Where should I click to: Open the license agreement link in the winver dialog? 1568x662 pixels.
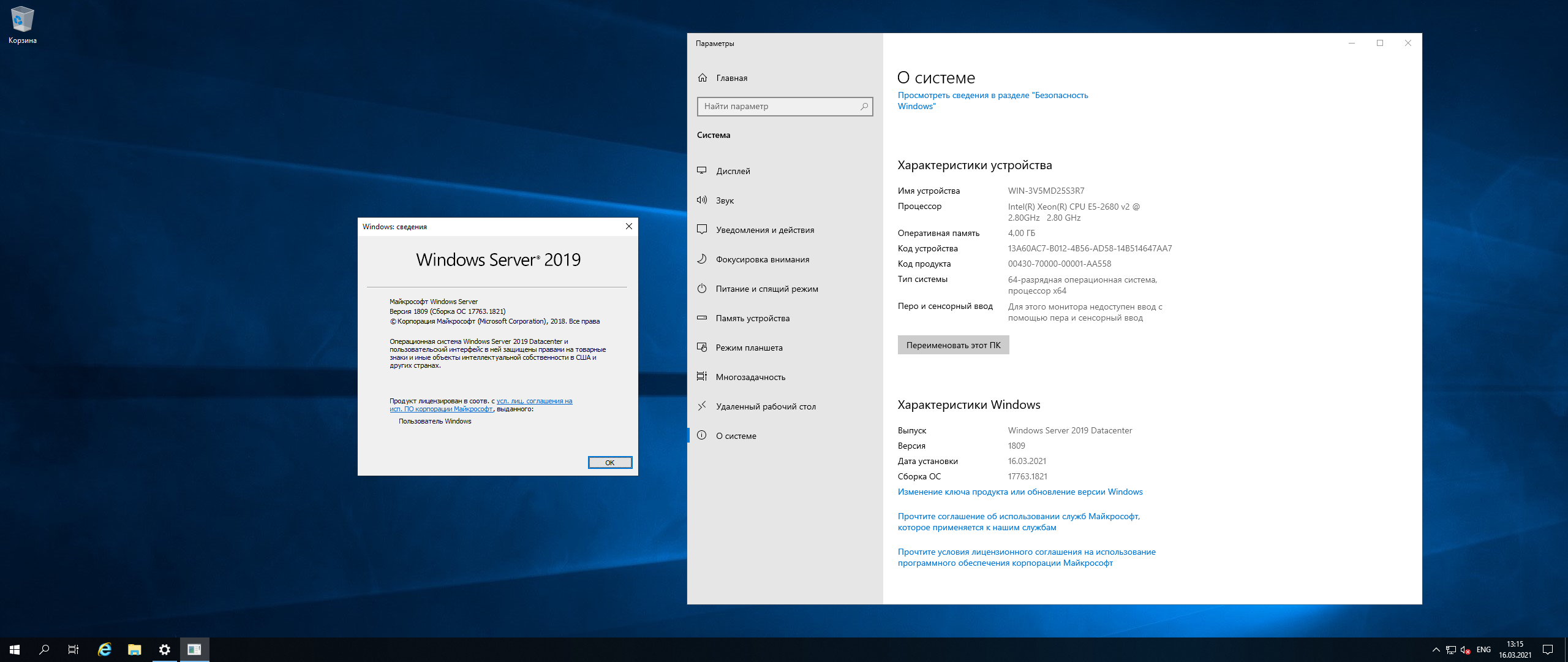(481, 405)
